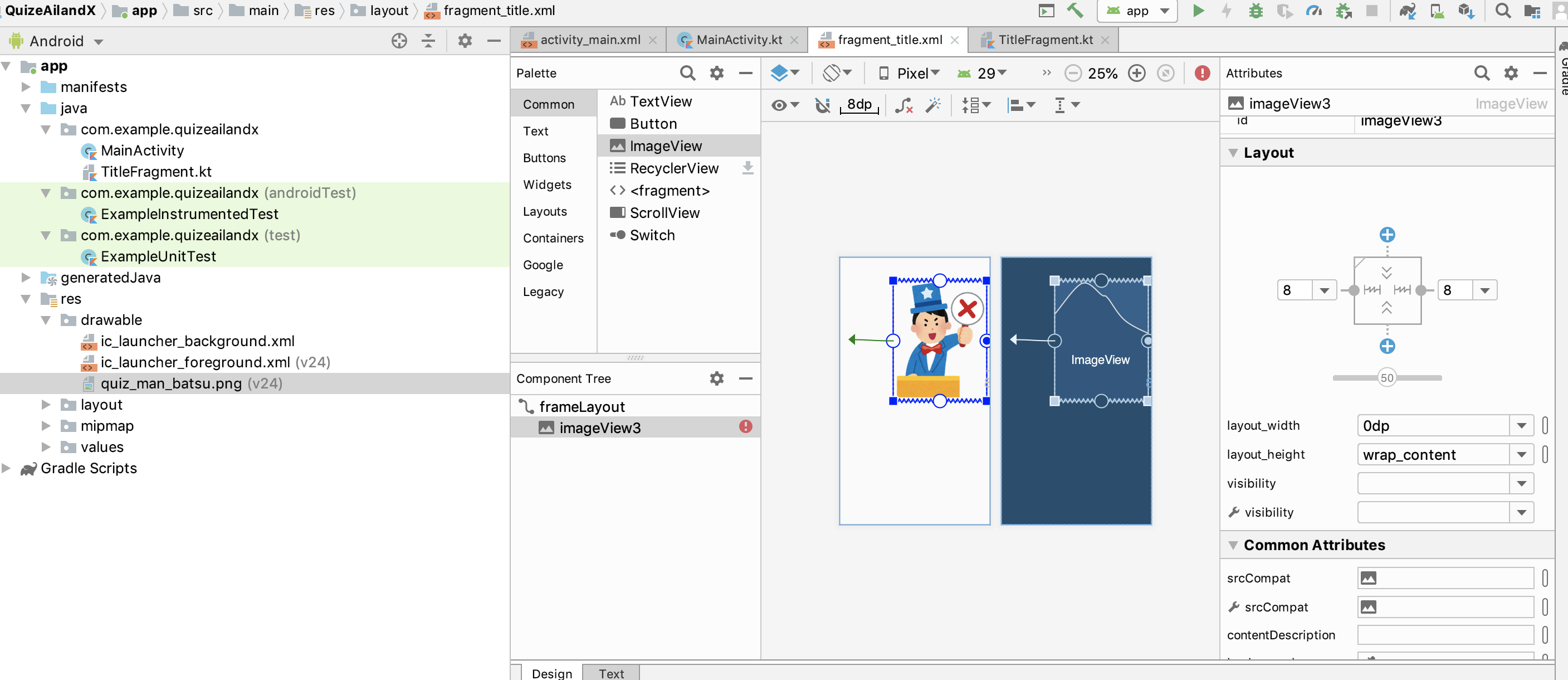Click the red error warning icon in toolbar
Image resolution: width=1568 pixels, height=680 pixels.
pos(1201,73)
